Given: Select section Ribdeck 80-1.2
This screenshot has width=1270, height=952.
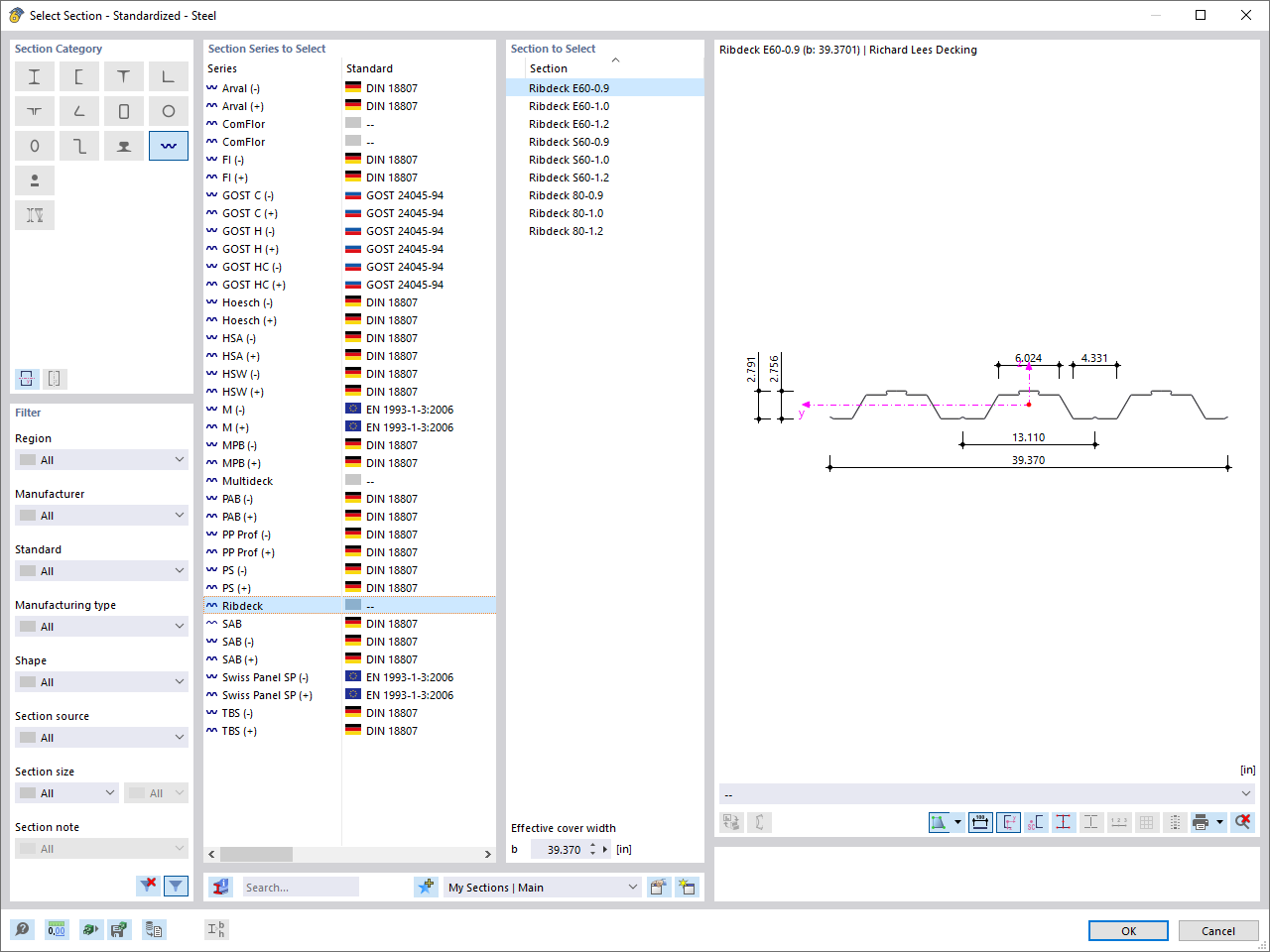Looking at the screenshot, I should 605,231.
